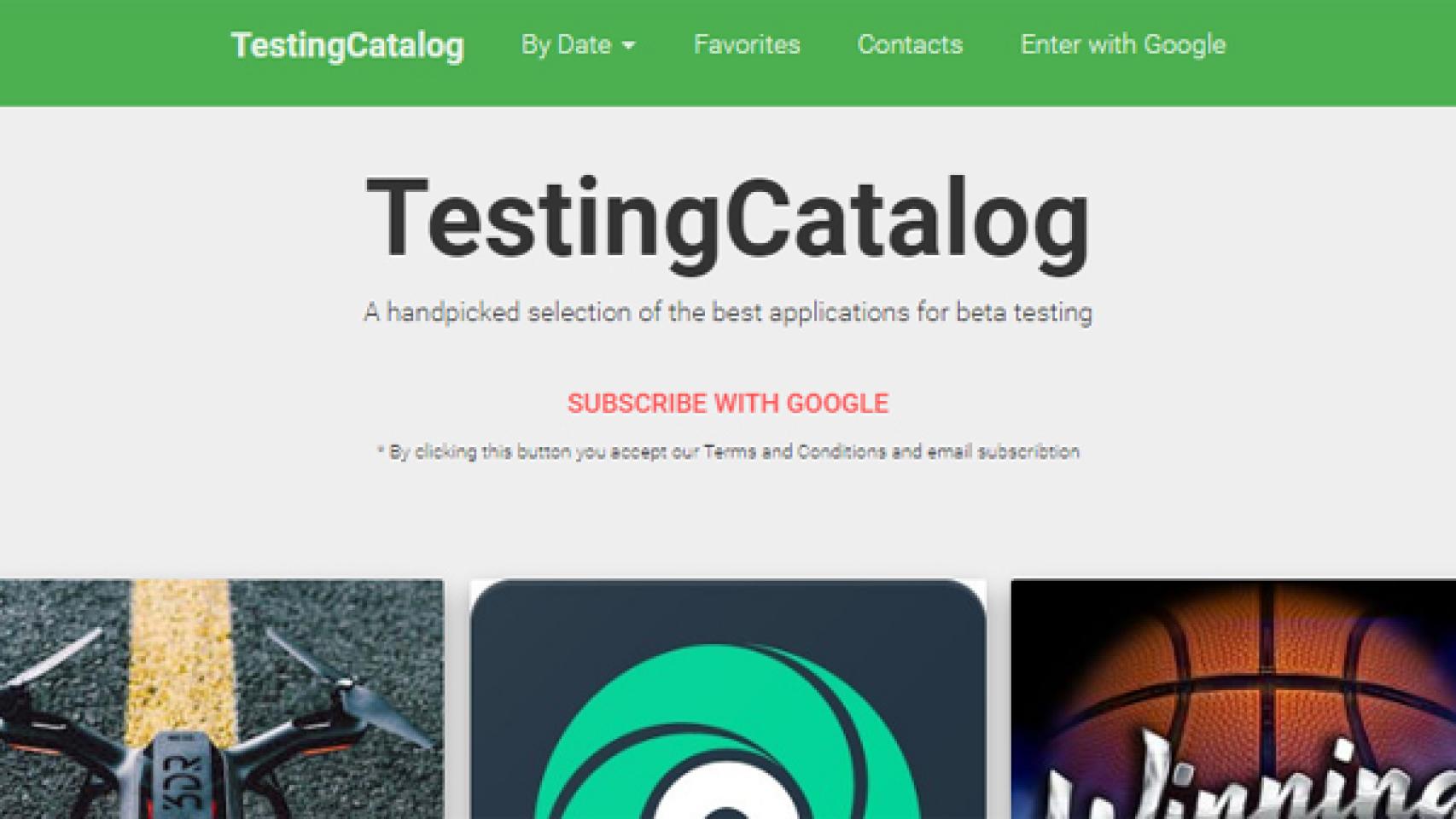Click the green app tile with dark background

[x=730, y=700]
